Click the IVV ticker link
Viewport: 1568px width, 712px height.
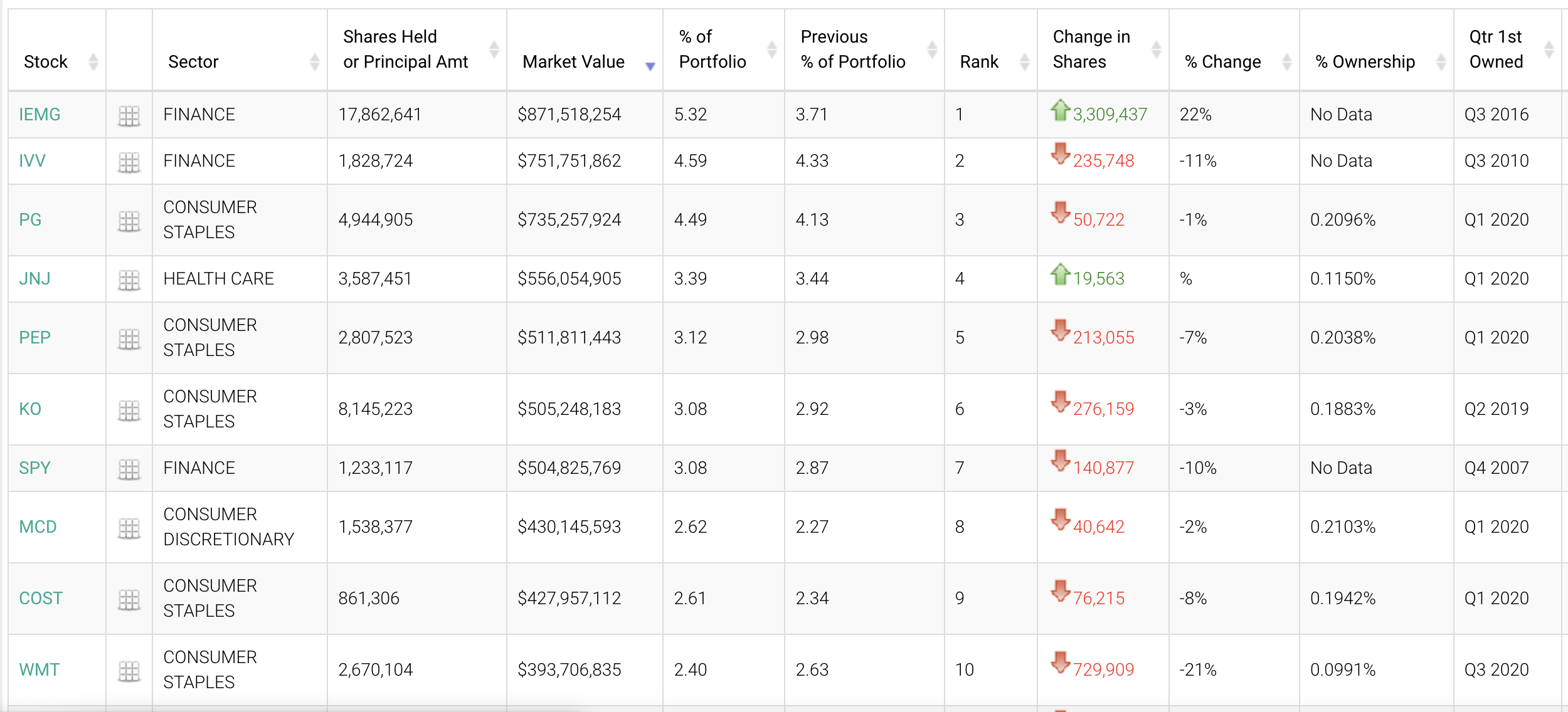tap(32, 161)
